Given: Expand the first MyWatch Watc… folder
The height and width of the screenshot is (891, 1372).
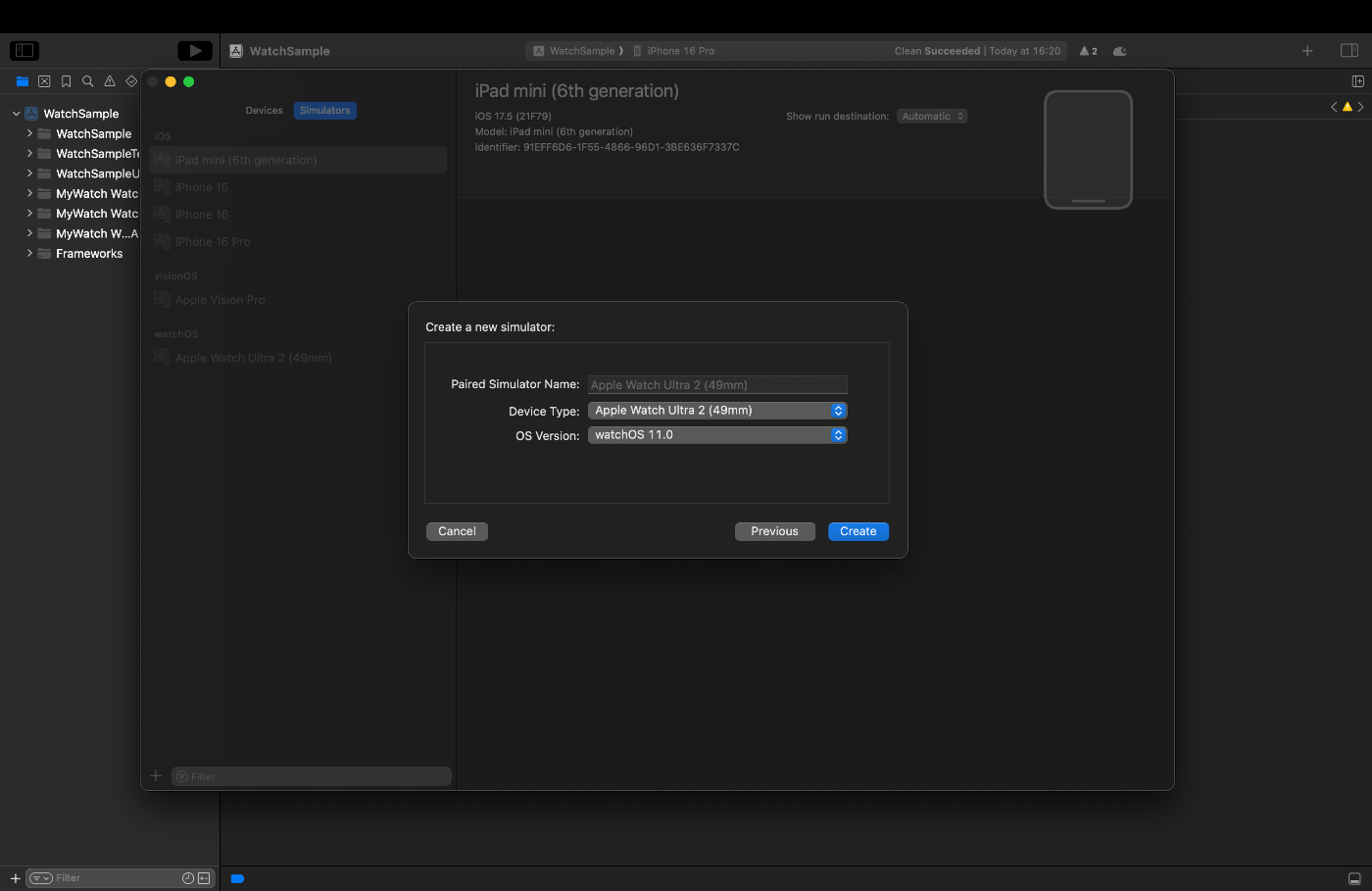Looking at the screenshot, I should click(29, 193).
